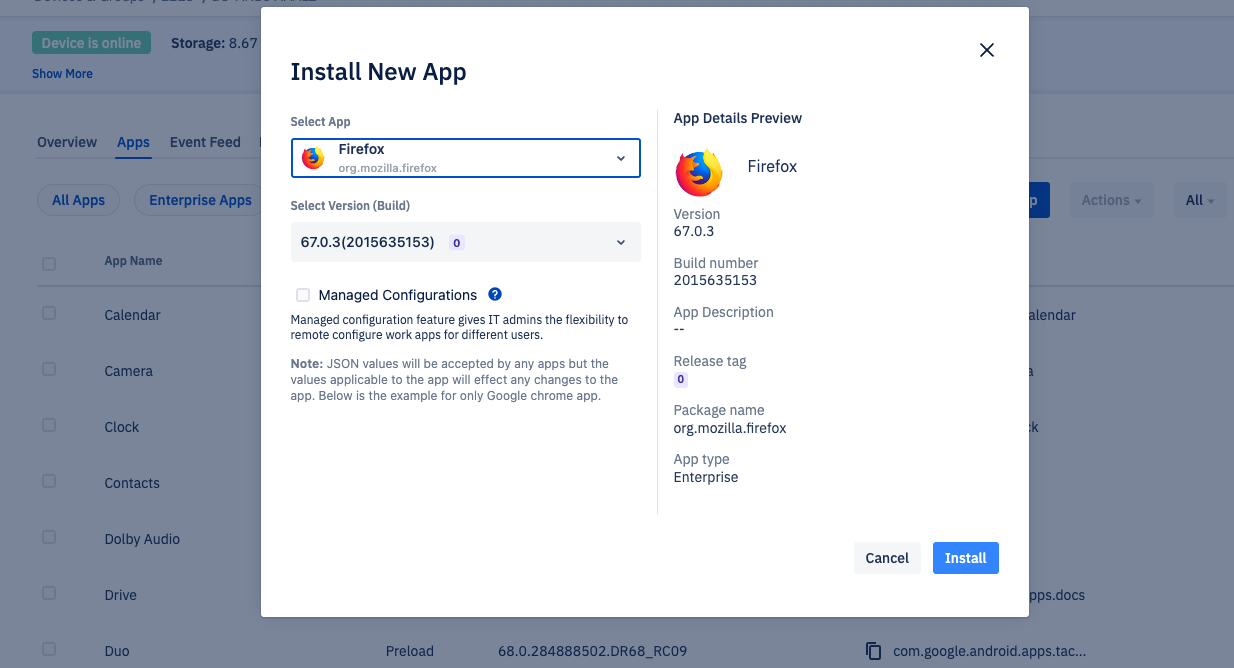Check the Contacts row checkbox

click(49, 481)
